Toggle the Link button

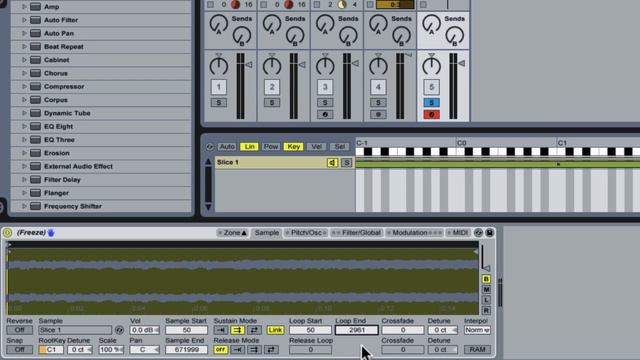coord(276,330)
